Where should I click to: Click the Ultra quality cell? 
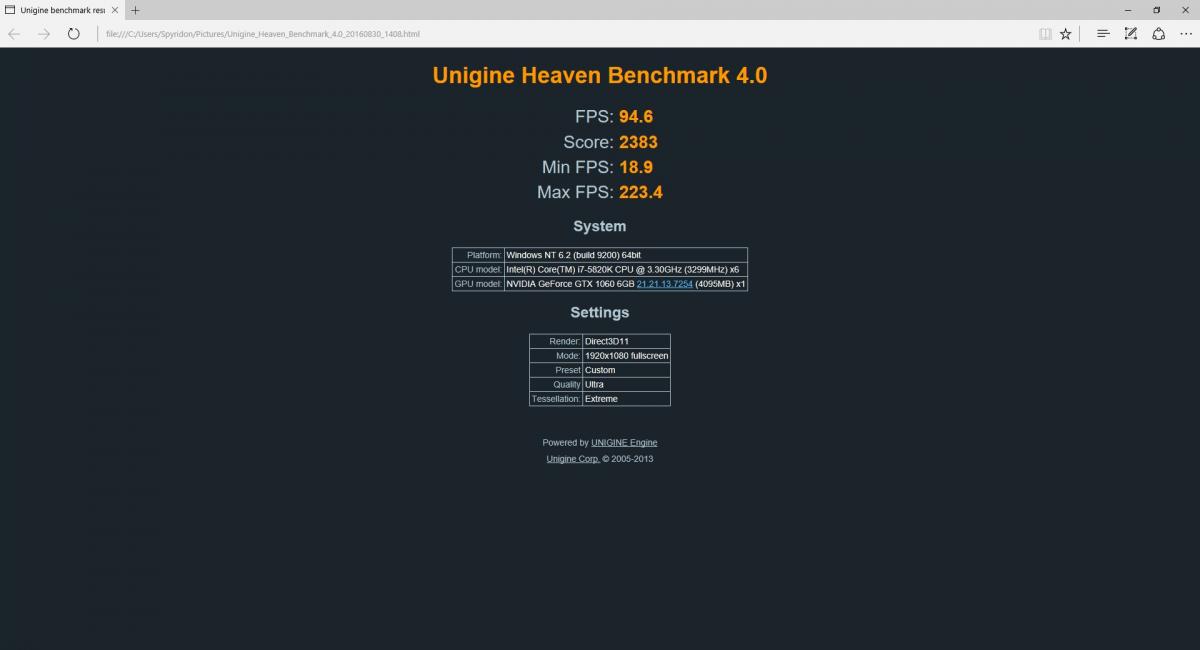[626, 384]
